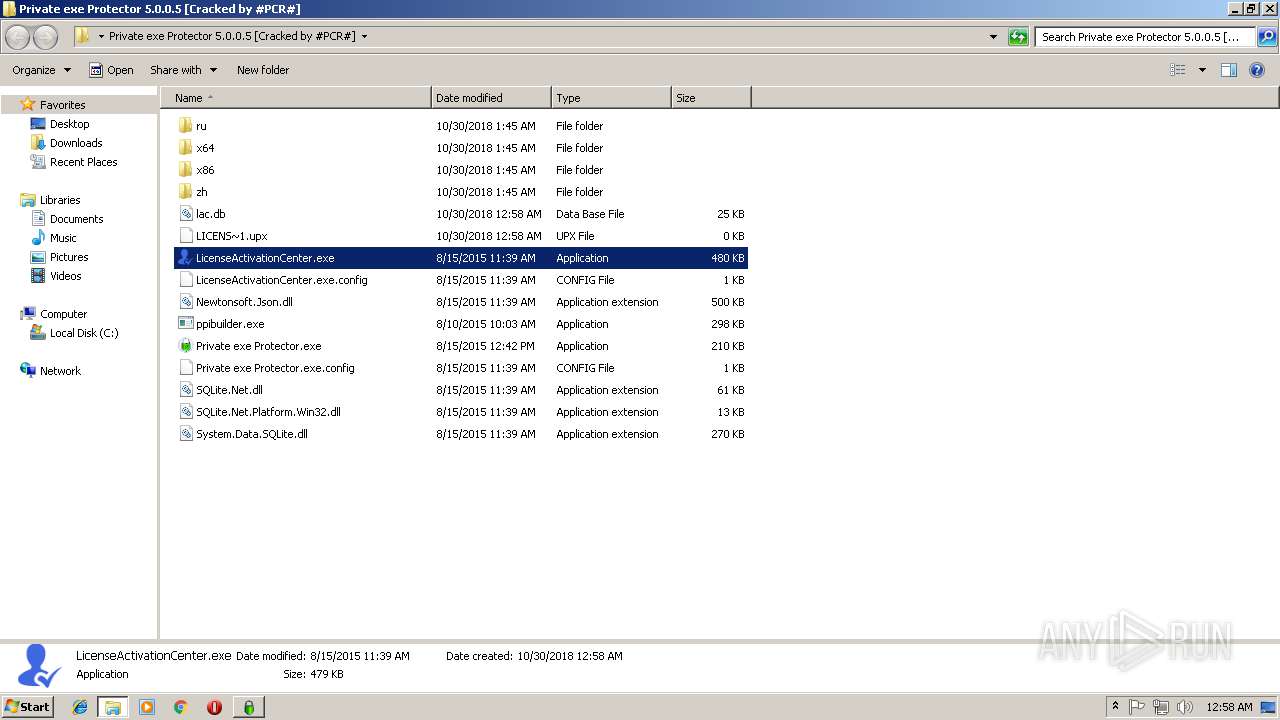The image size is (1280, 720).
Task: Select Favorites in navigation pane
Action: (x=62, y=105)
